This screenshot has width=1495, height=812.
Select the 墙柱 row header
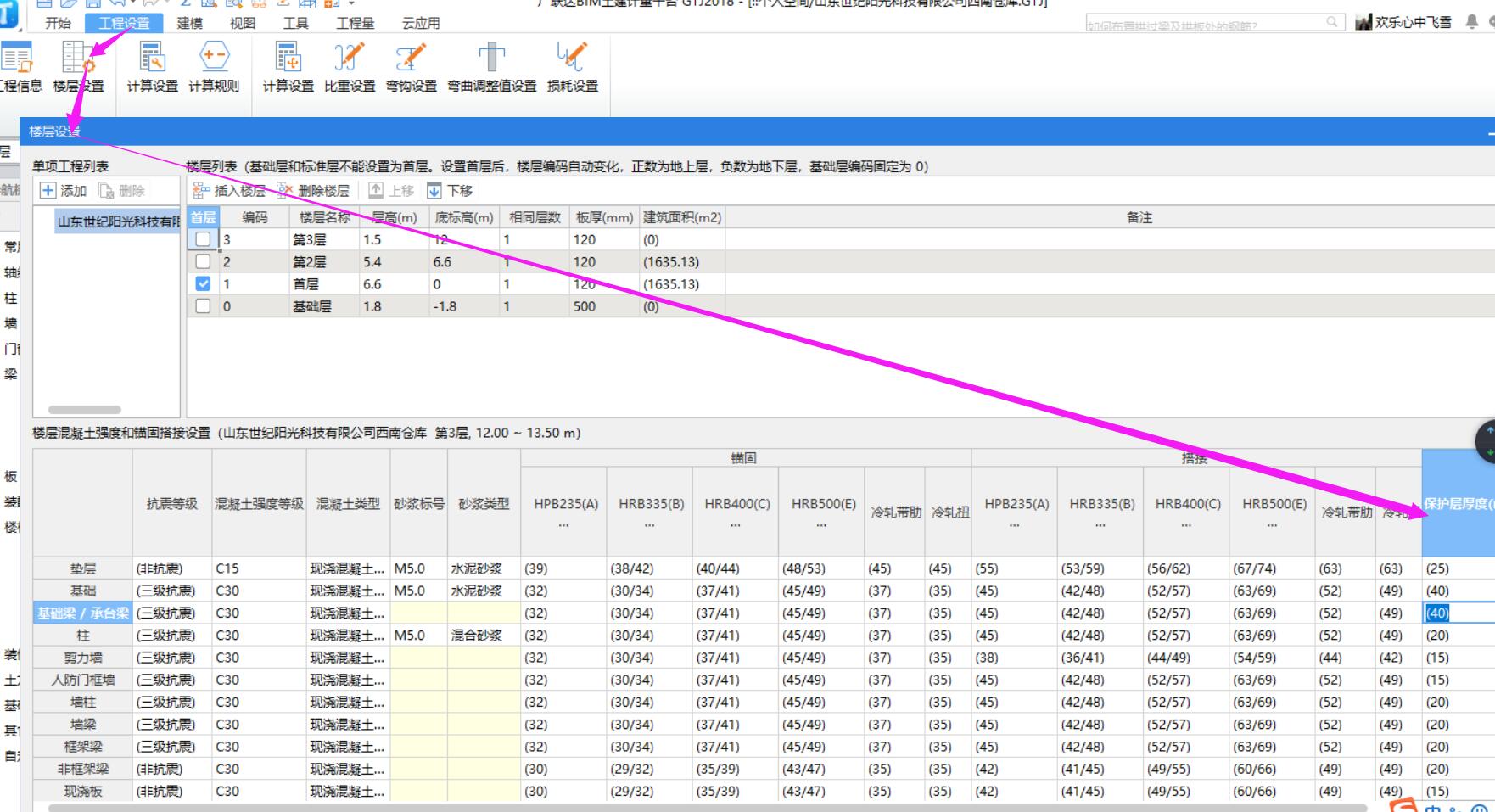pyautogui.click(x=82, y=702)
